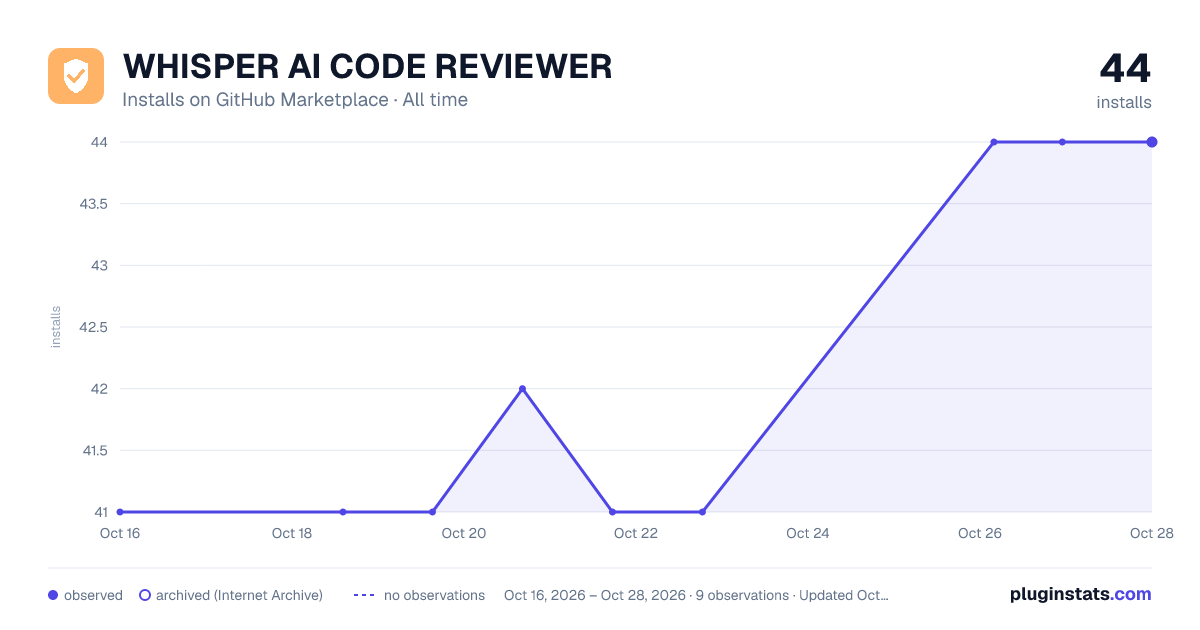Click the pluginstats.com link
Screen dimensions: 1200x630
(1081, 594)
